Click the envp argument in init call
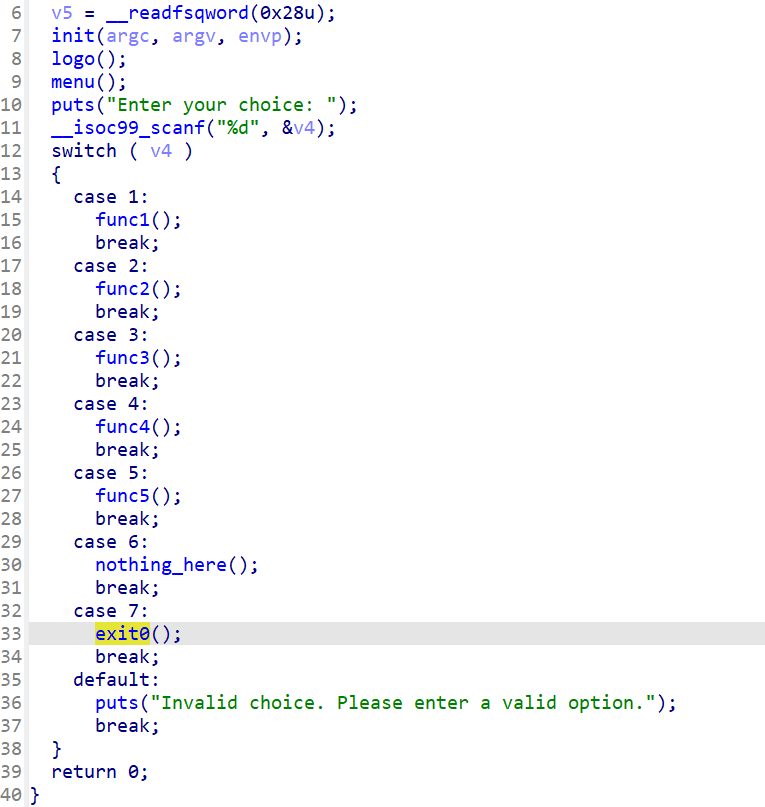Viewport: 765px width, 807px height. click(259, 36)
